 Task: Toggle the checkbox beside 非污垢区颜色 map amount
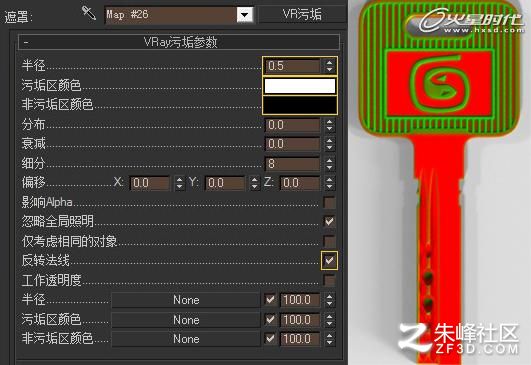tap(270, 339)
